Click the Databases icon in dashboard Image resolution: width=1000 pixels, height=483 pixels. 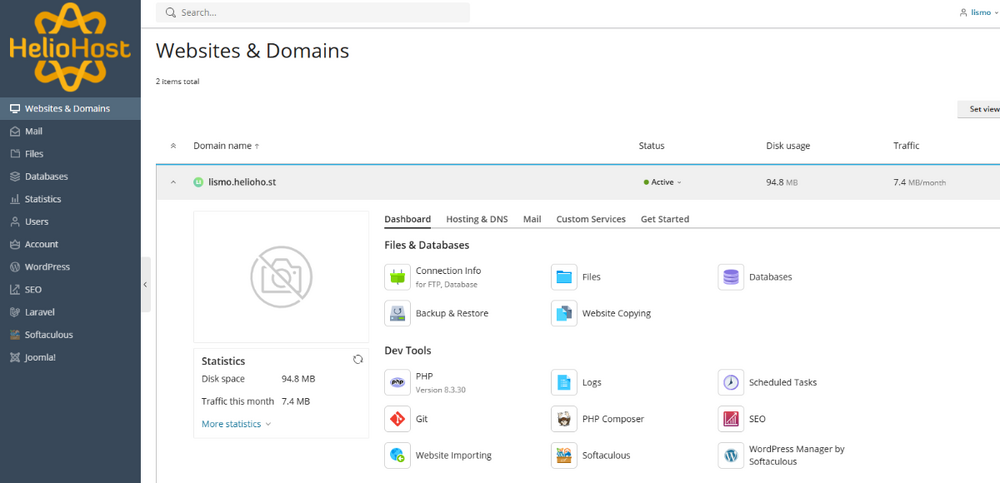[731, 277]
